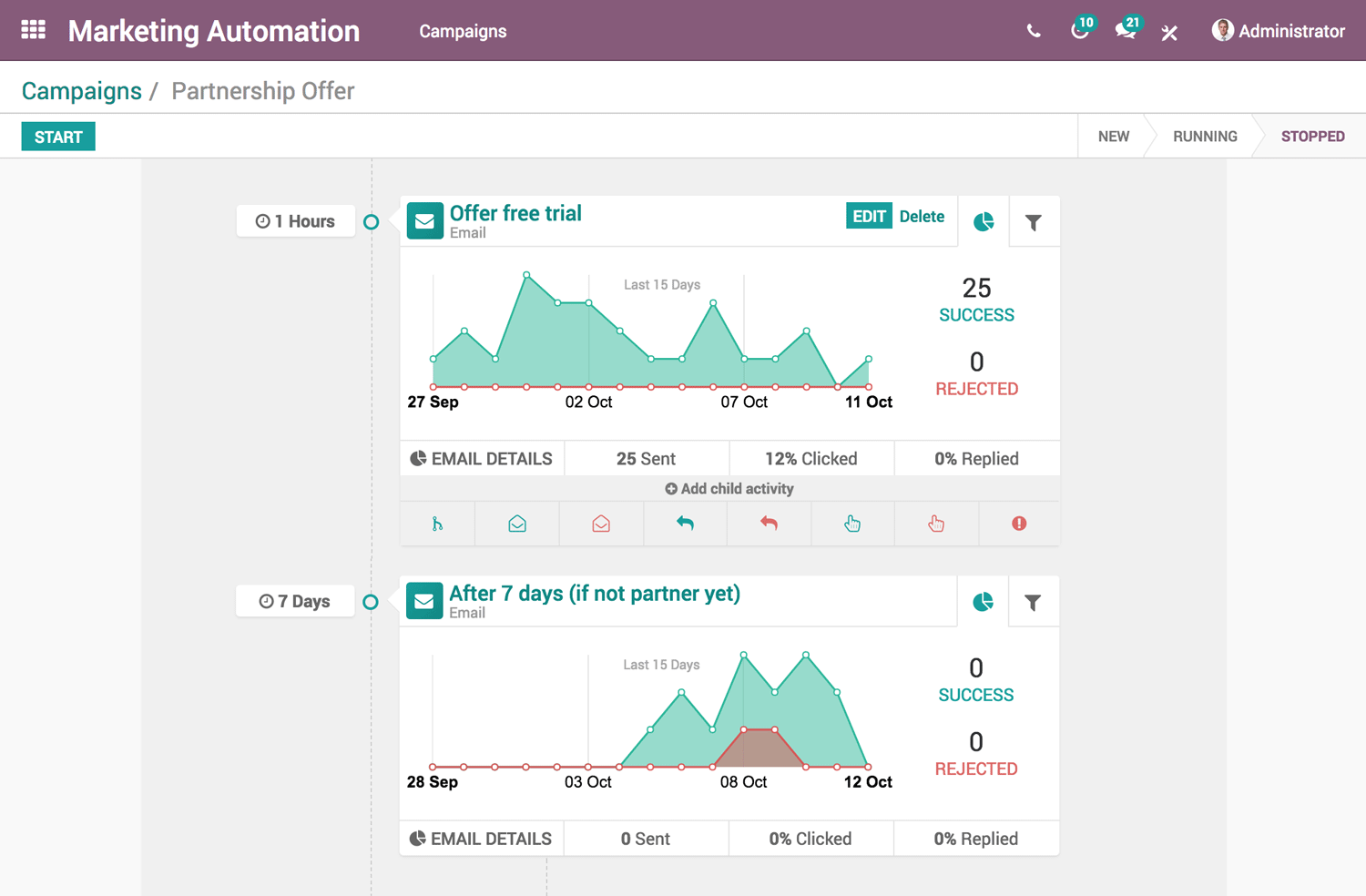This screenshot has height=896, width=1366.
Task: Open the pie chart view for Offer free trial
Action: (x=984, y=220)
